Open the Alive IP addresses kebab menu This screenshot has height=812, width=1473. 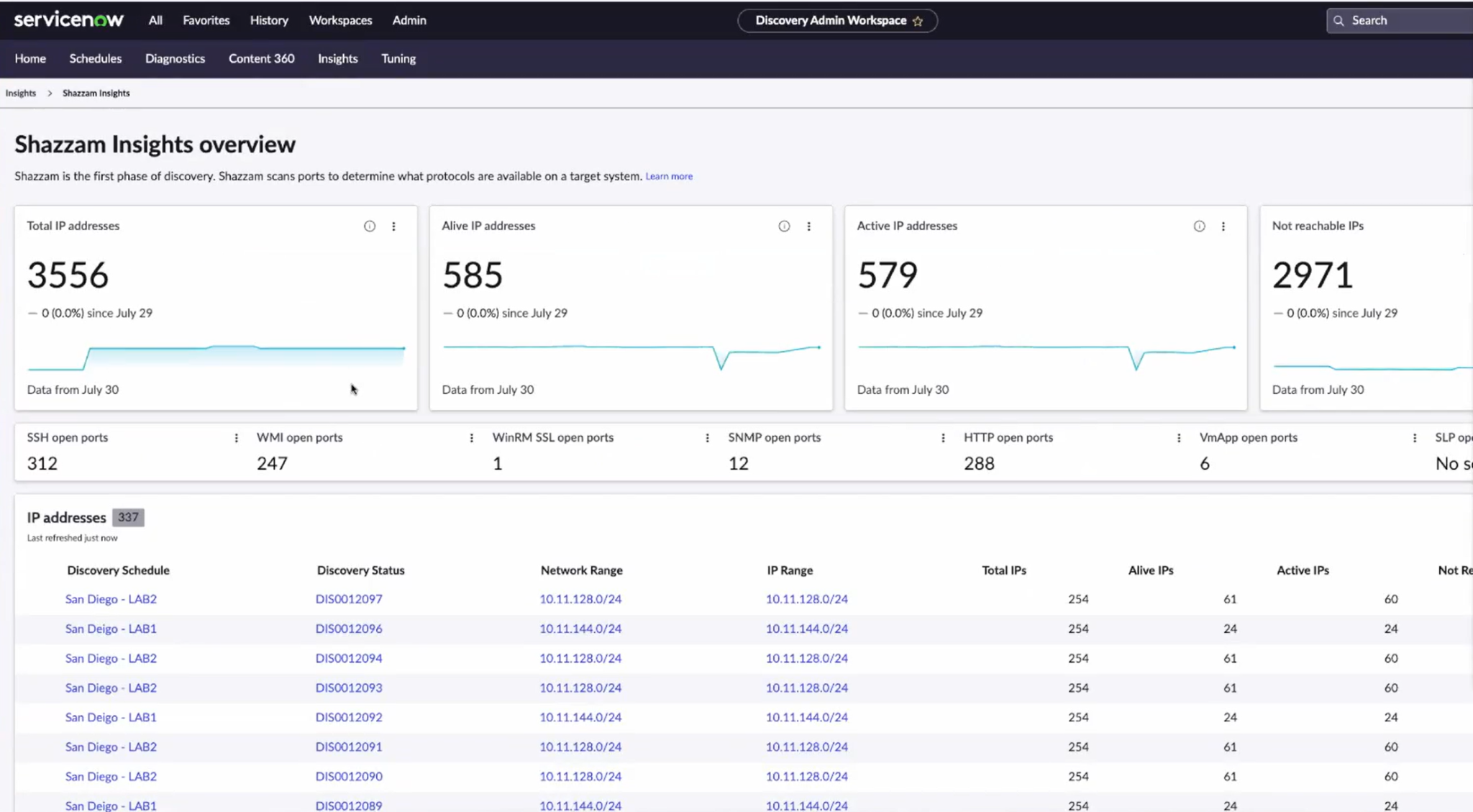pyautogui.click(x=809, y=226)
